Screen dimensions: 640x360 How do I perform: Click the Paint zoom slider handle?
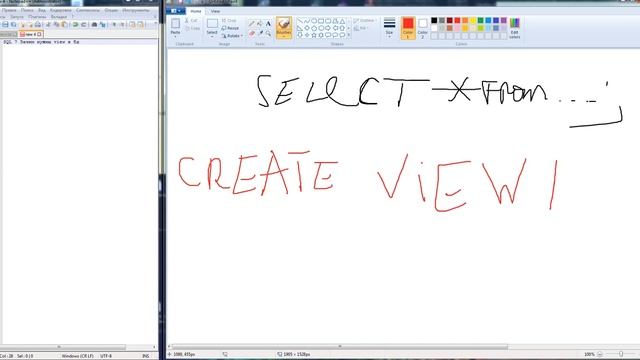click(x=621, y=354)
